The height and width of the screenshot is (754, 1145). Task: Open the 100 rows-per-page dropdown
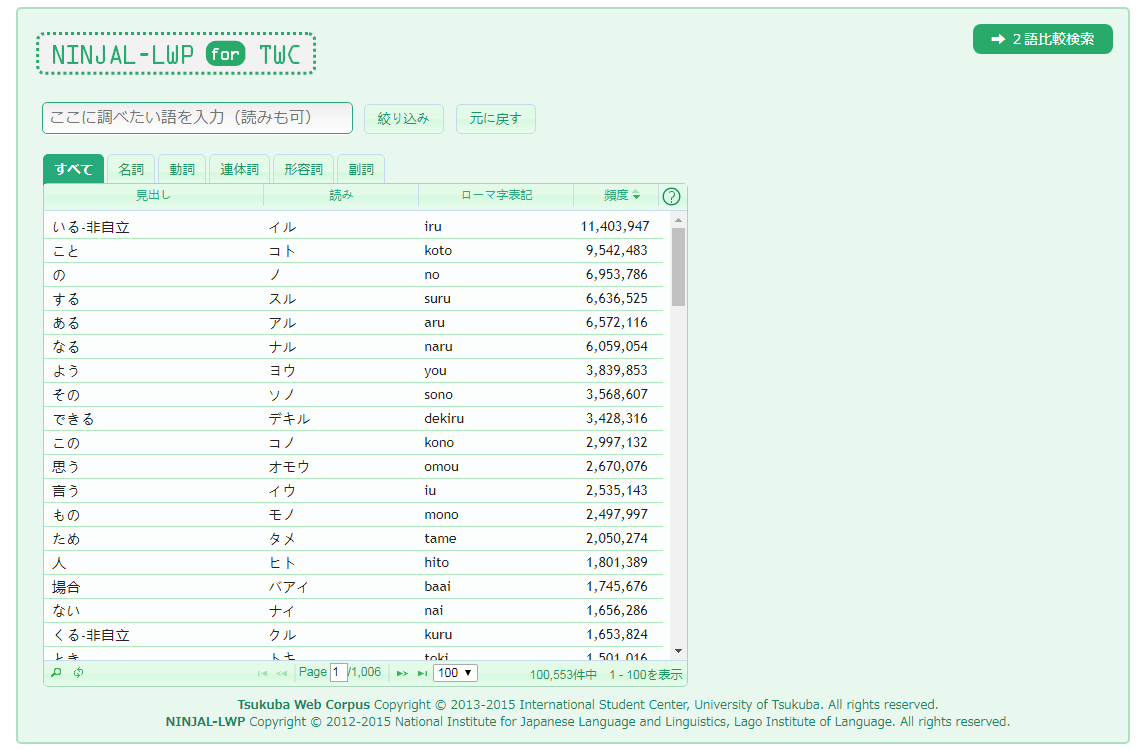pos(455,673)
